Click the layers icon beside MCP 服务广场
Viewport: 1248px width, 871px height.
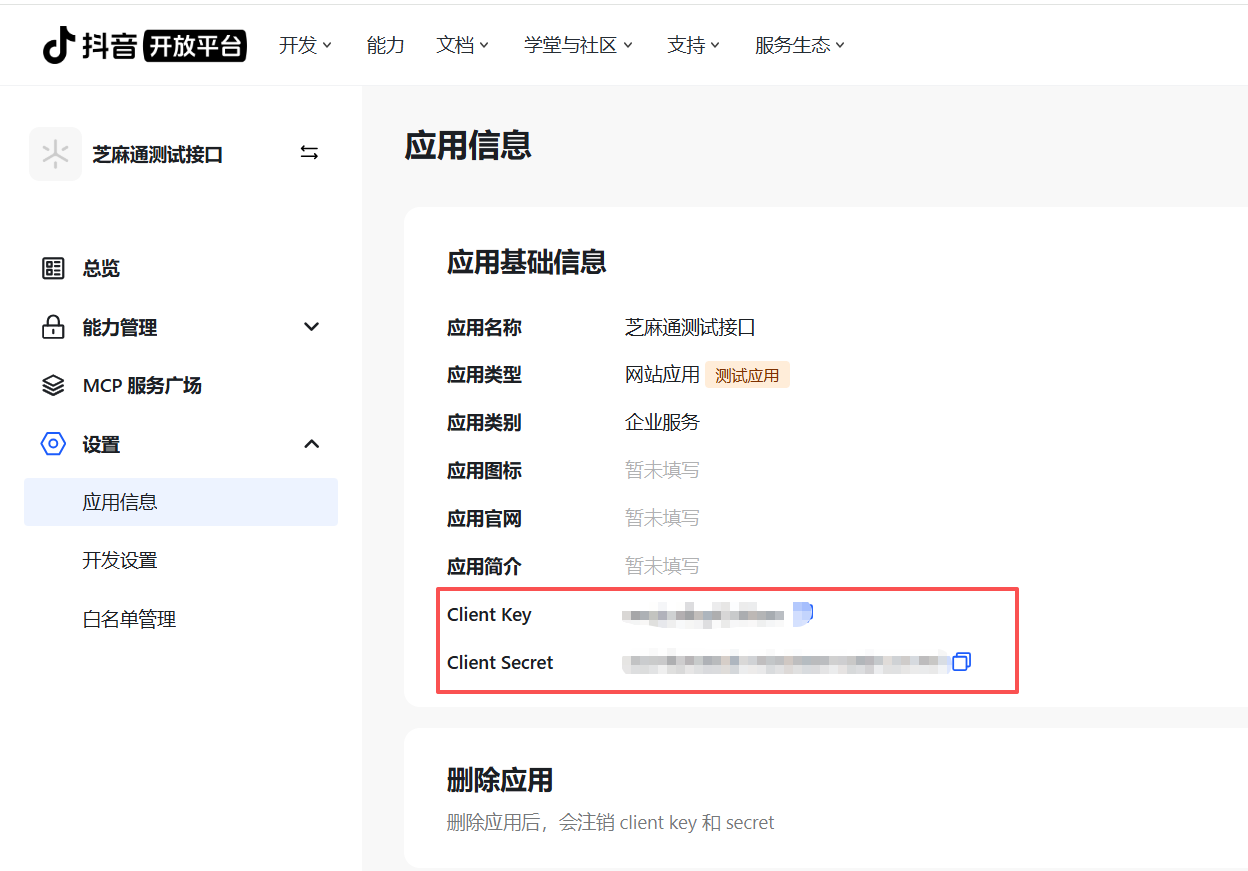coord(53,386)
